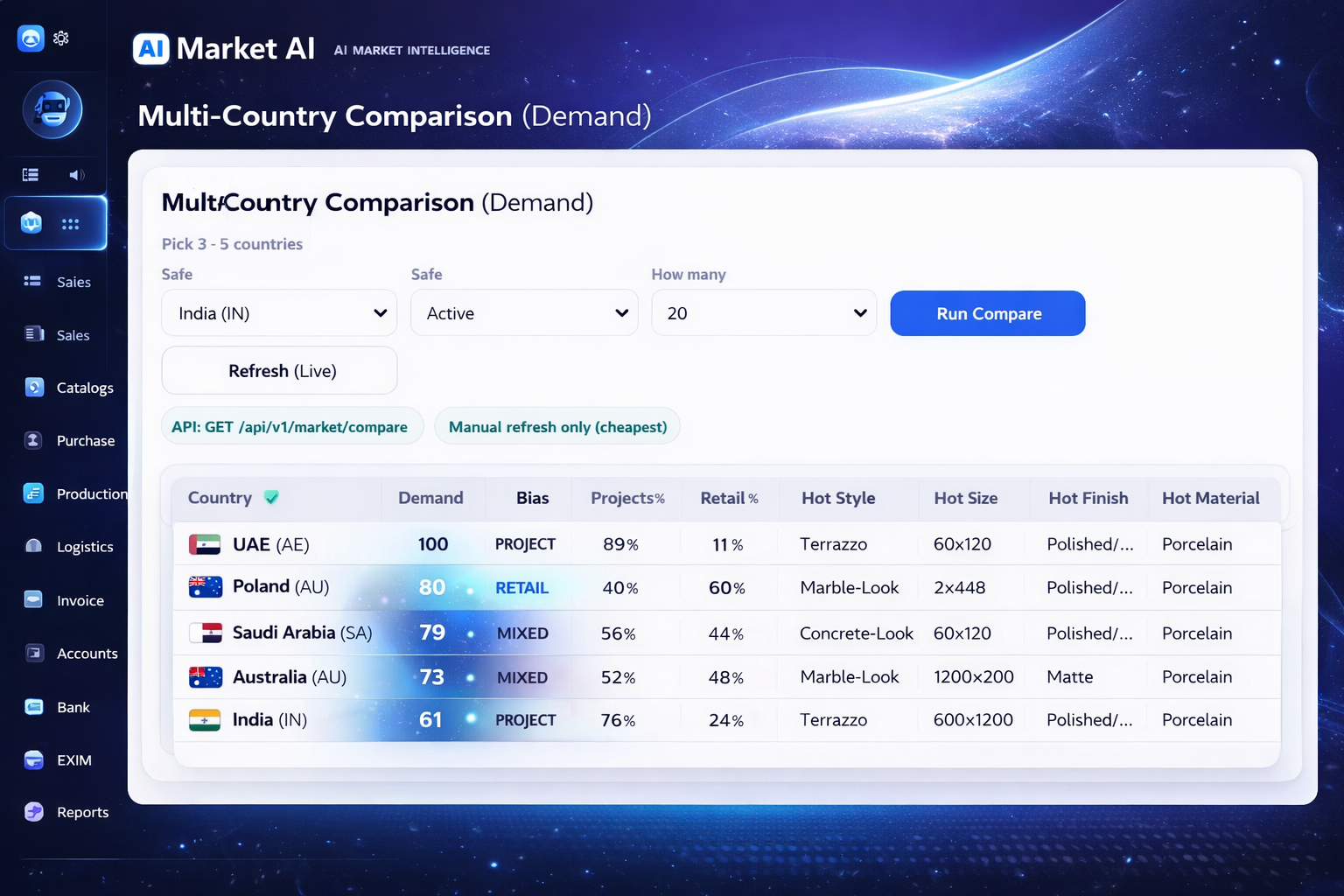Image resolution: width=1344 pixels, height=896 pixels.
Task: Open the Accounts section
Action: (87, 654)
